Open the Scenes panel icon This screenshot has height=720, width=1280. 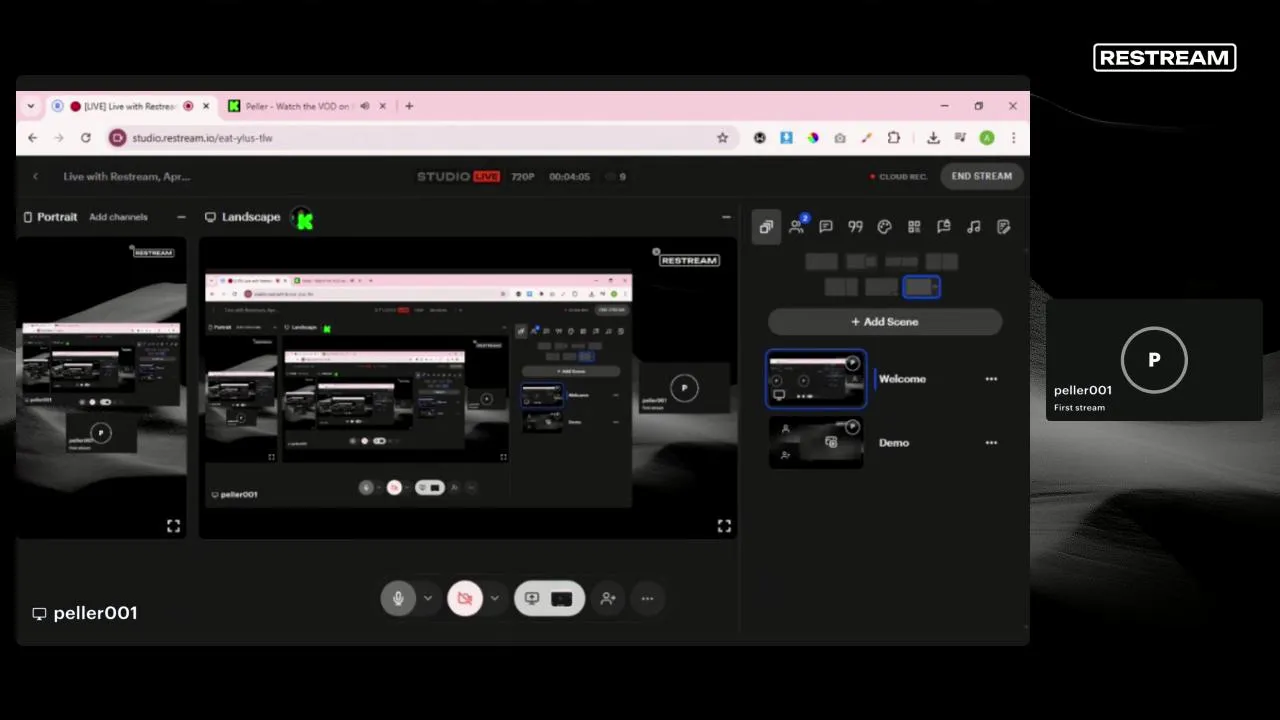tap(766, 227)
